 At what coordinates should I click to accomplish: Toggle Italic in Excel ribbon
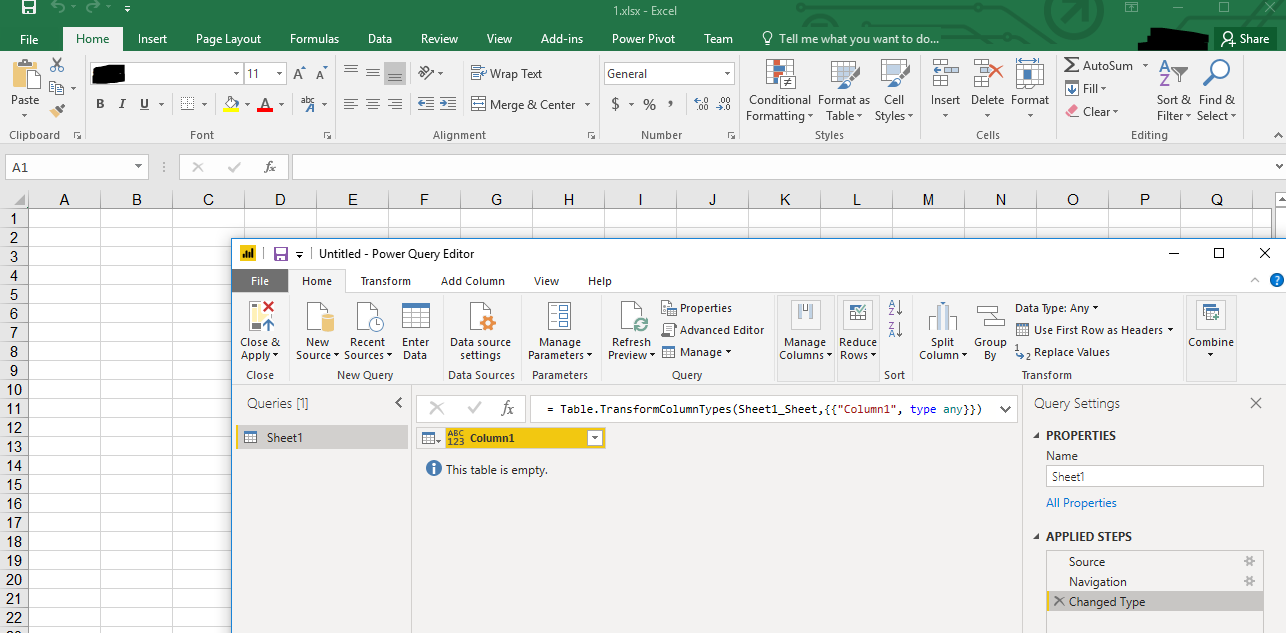pyautogui.click(x=122, y=104)
